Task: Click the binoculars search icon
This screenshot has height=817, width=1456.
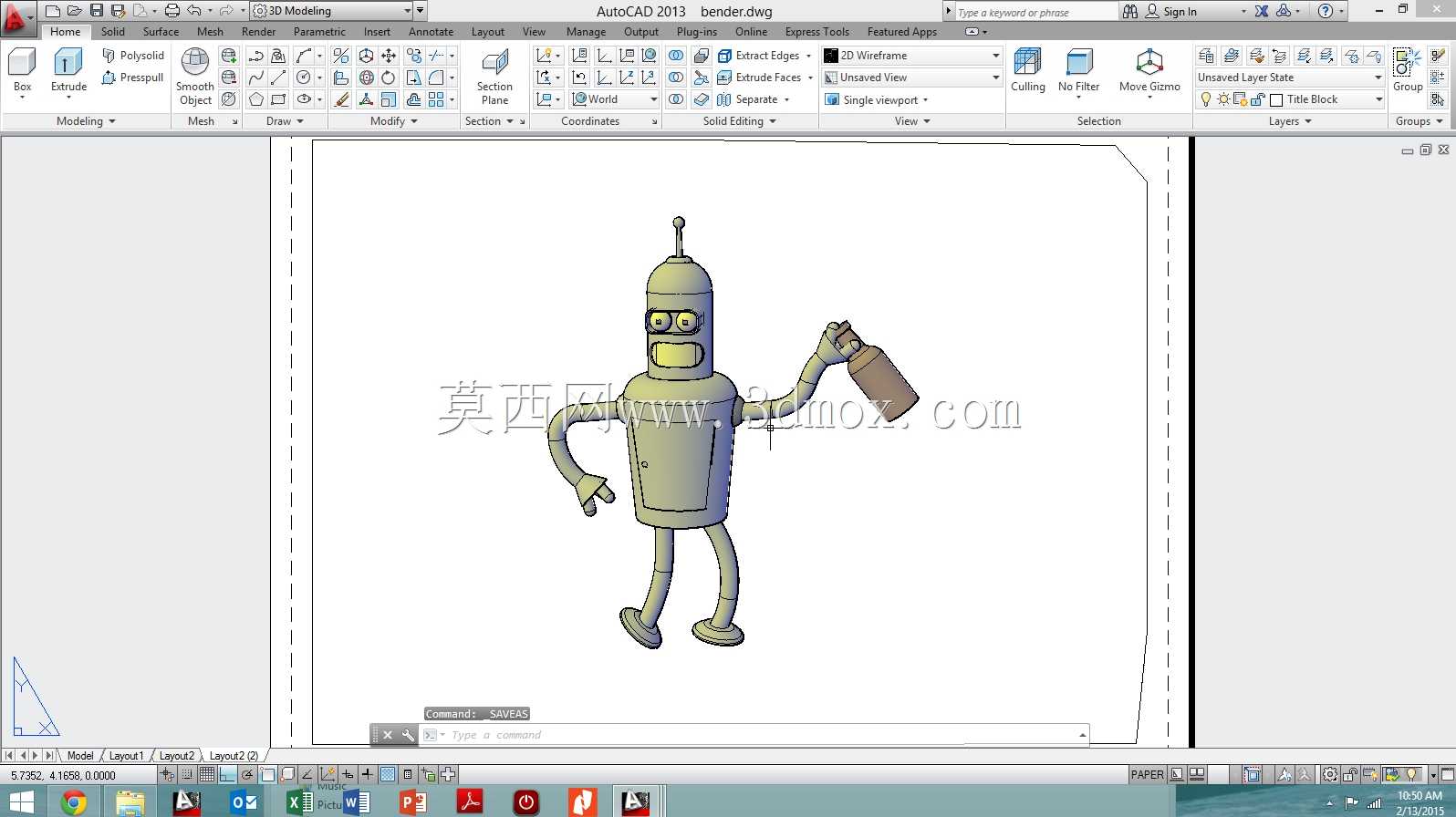Action: point(1130,11)
